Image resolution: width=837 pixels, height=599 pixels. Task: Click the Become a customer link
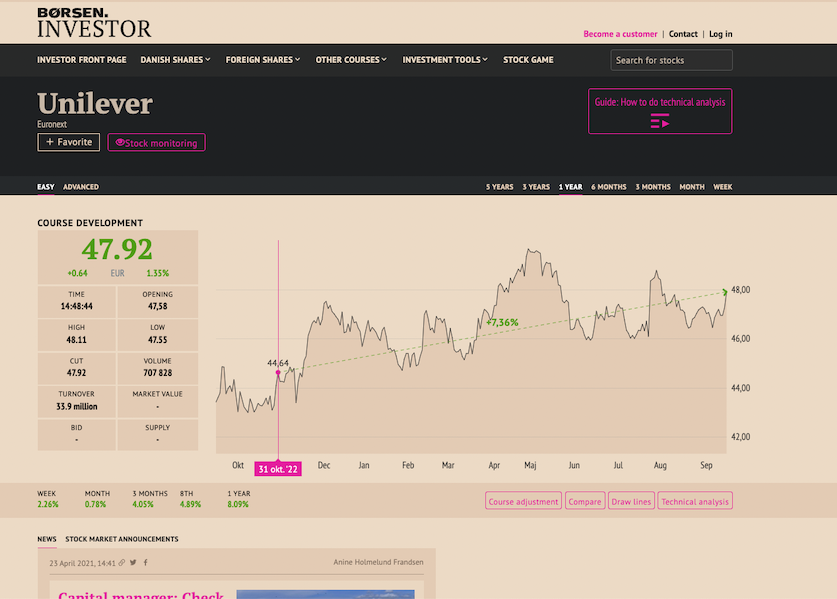pyautogui.click(x=620, y=34)
